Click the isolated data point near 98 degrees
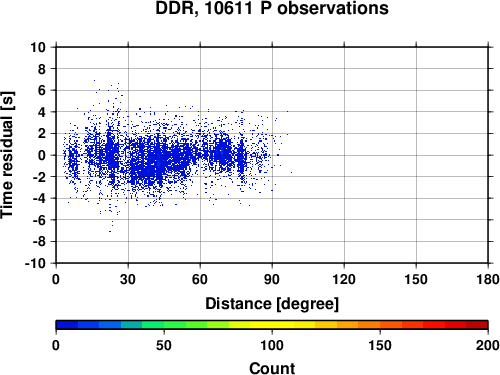Screen dimensions: 500x375 pos(291,172)
